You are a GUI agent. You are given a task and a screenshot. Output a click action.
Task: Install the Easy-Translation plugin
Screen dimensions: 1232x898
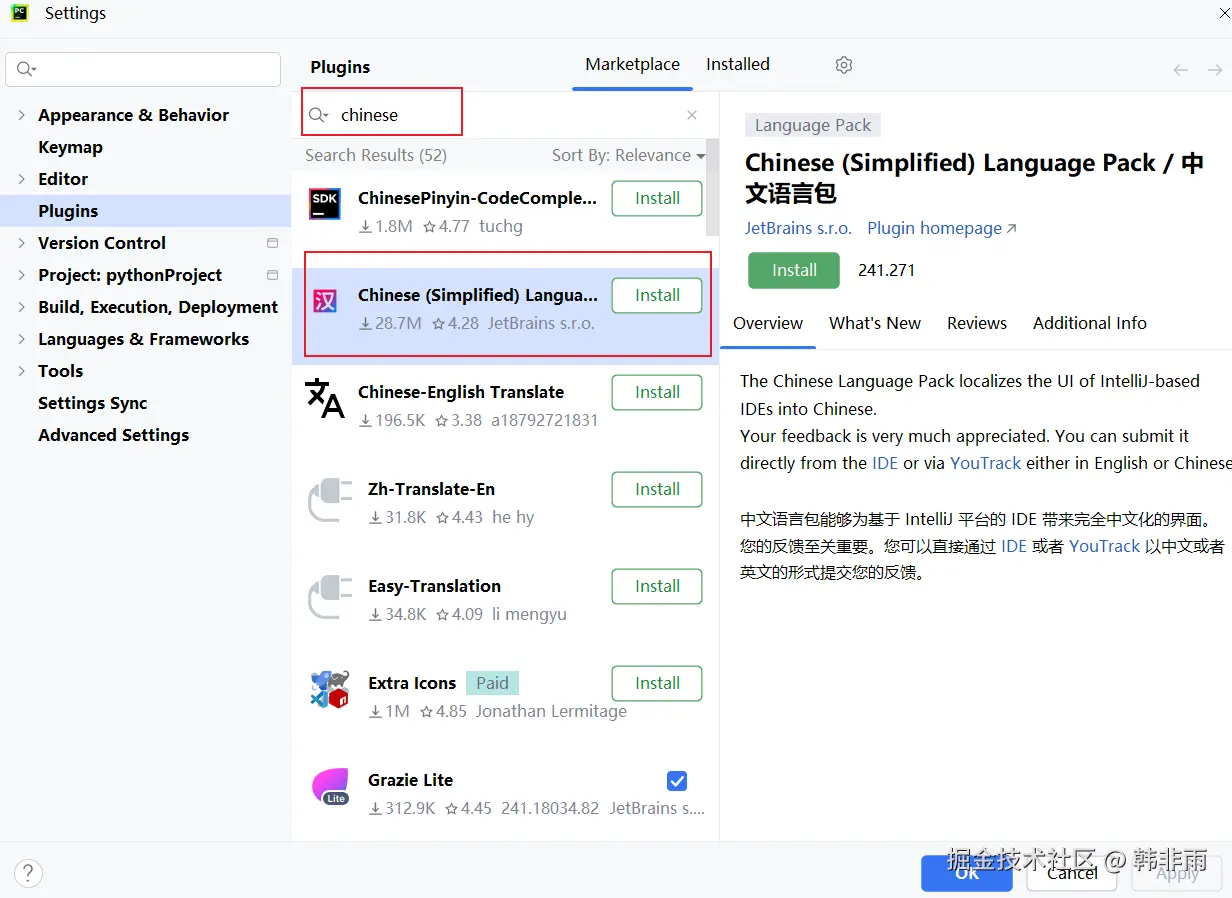point(657,586)
